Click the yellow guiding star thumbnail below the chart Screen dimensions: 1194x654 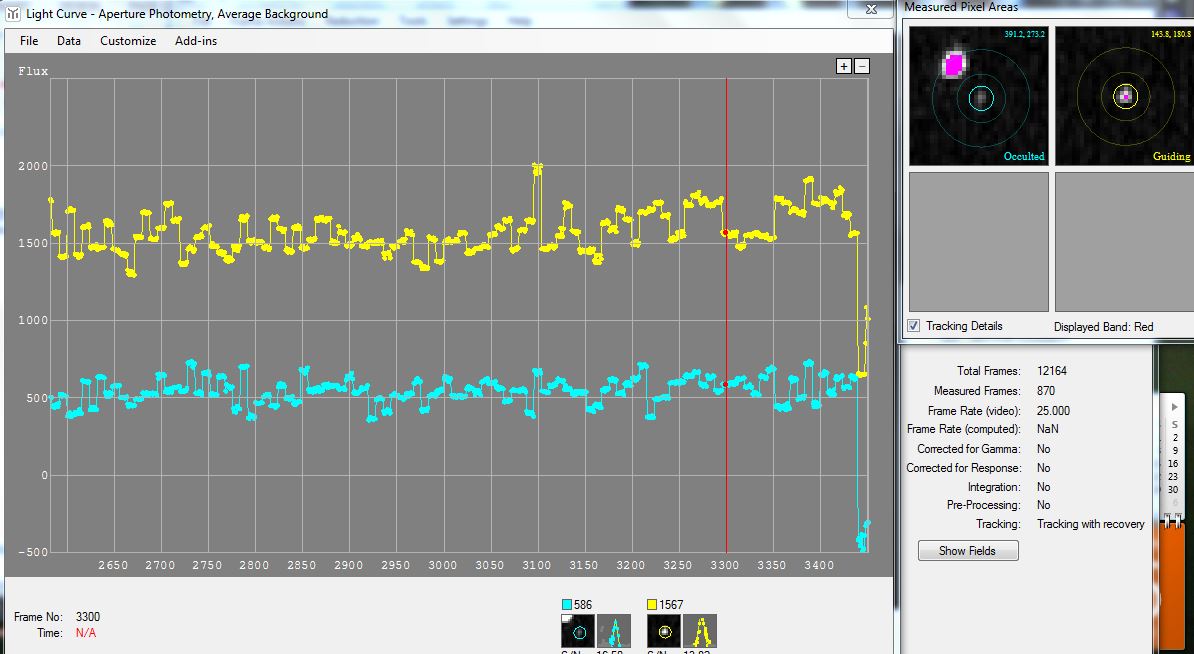pos(664,631)
